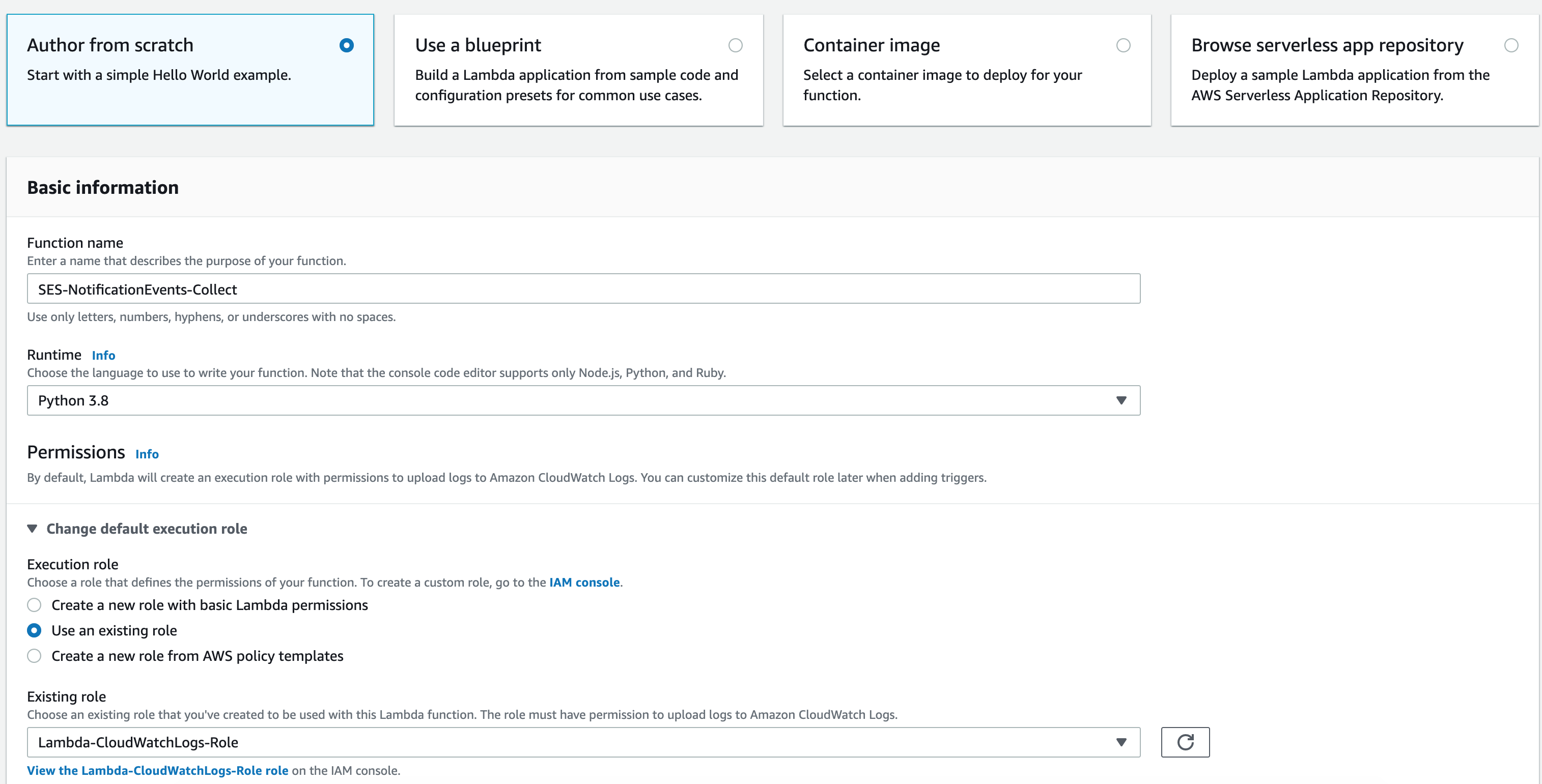Open the IAM console link

click(583, 583)
